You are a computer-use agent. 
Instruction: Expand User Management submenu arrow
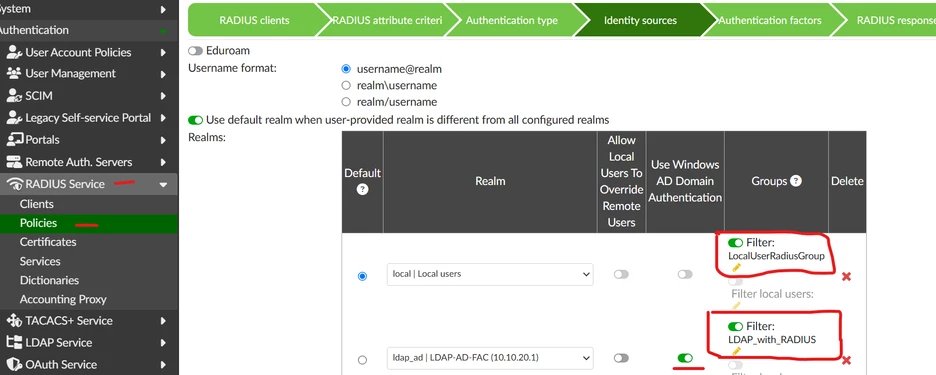point(163,74)
